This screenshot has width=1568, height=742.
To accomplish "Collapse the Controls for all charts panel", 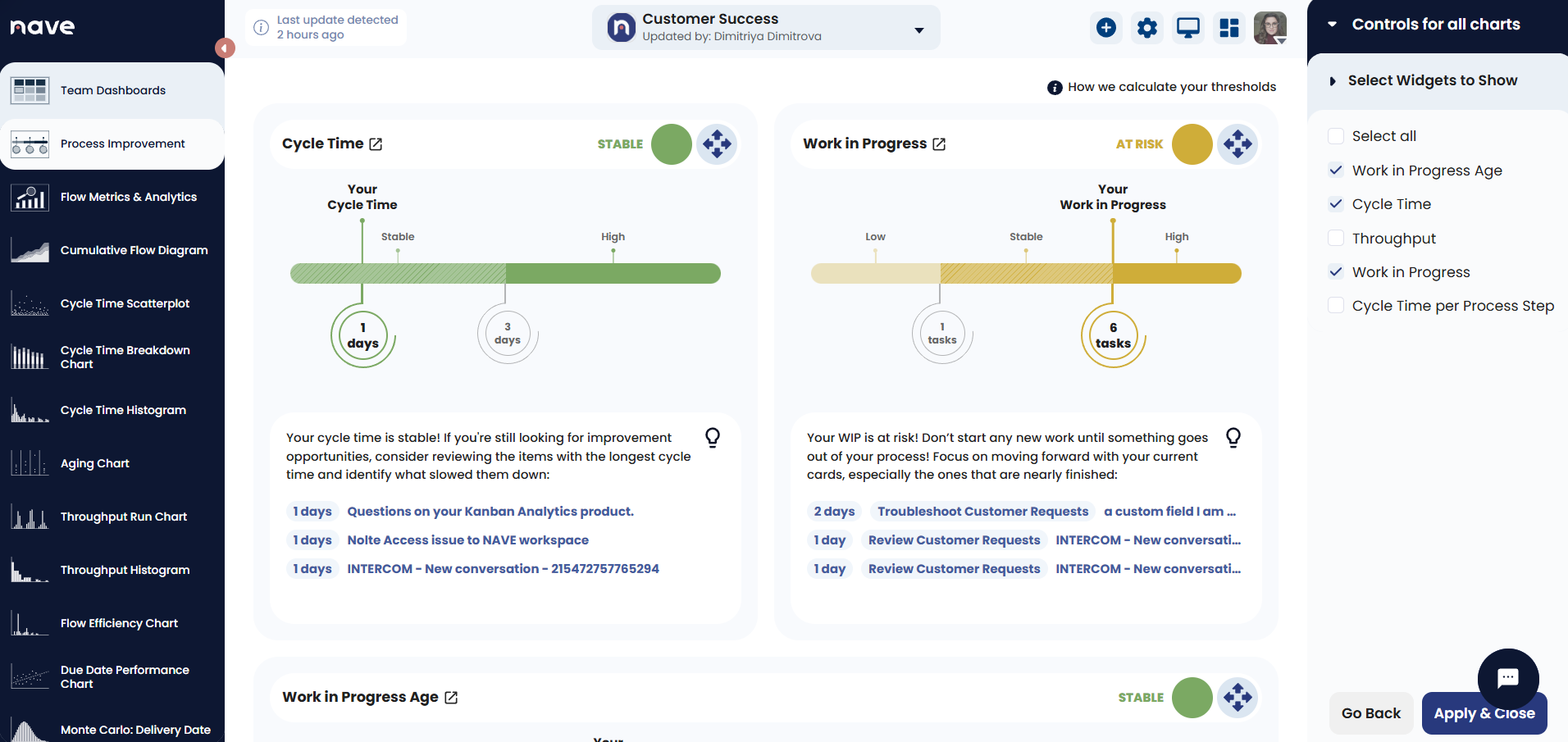I will (1333, 24).
